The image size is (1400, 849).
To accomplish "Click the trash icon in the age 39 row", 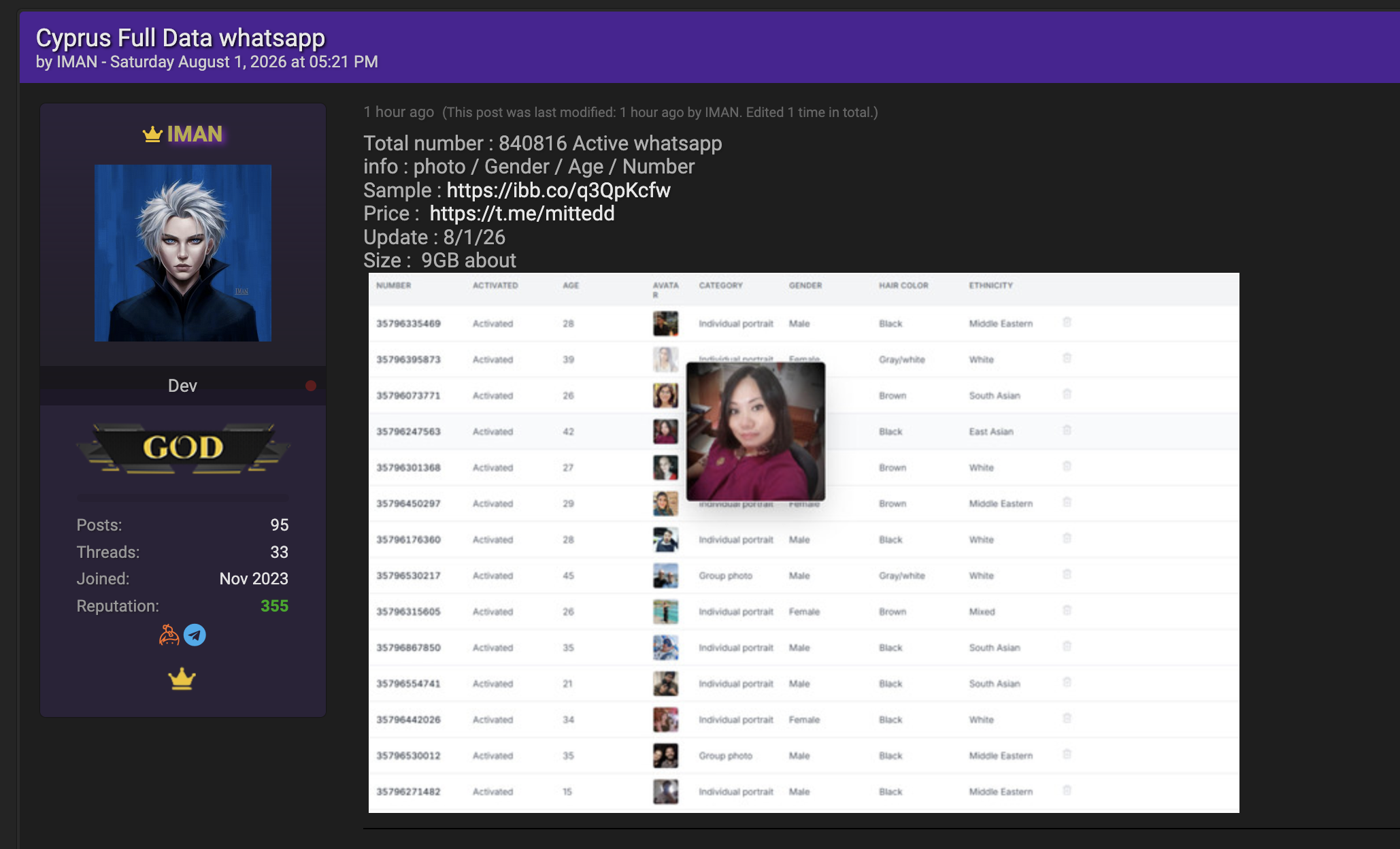I will [x=1067, y=359].
